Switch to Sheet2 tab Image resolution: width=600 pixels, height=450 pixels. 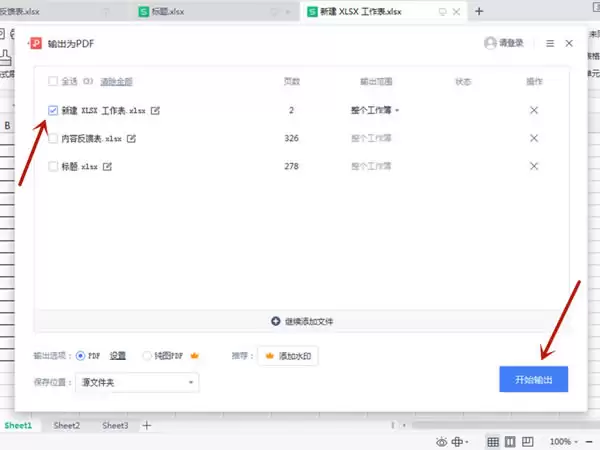pos(67,426)
